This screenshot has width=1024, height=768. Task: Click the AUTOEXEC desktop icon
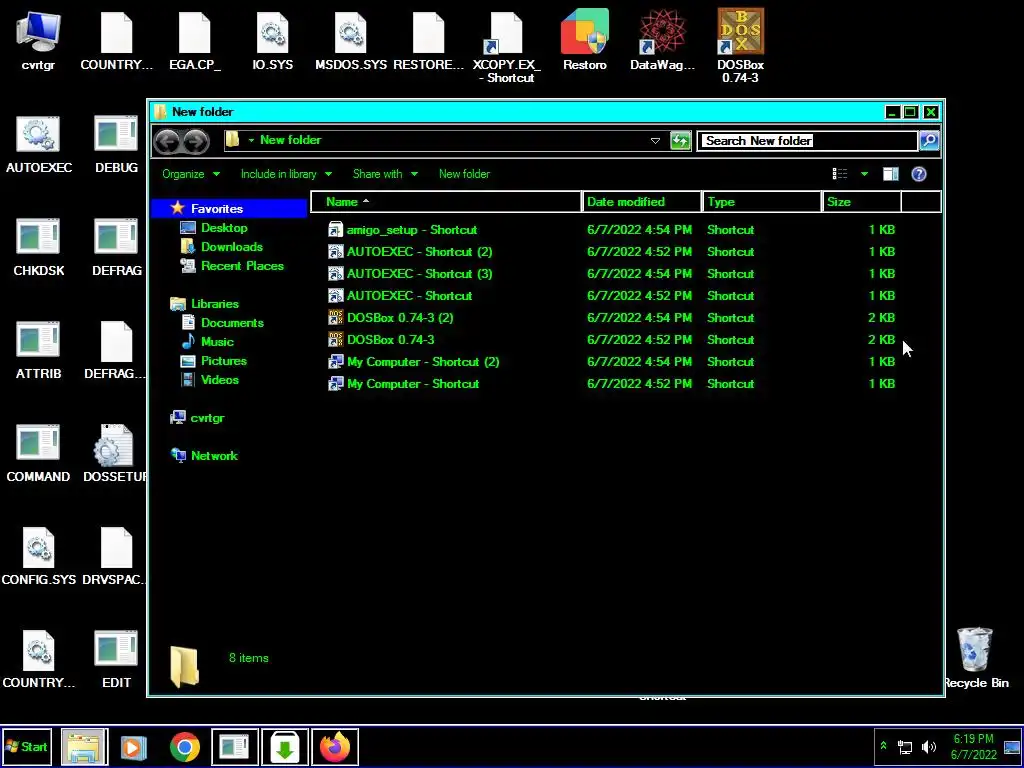(39, 145)
